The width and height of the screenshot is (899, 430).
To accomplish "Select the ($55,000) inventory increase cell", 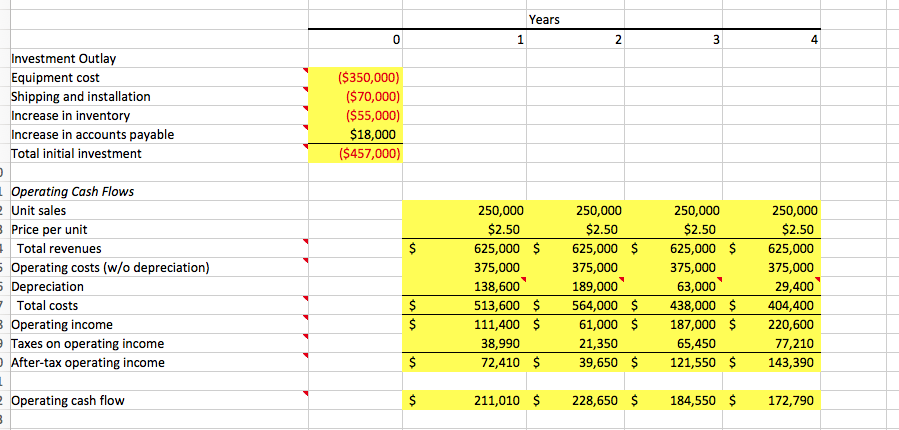I will click(355, 115).
